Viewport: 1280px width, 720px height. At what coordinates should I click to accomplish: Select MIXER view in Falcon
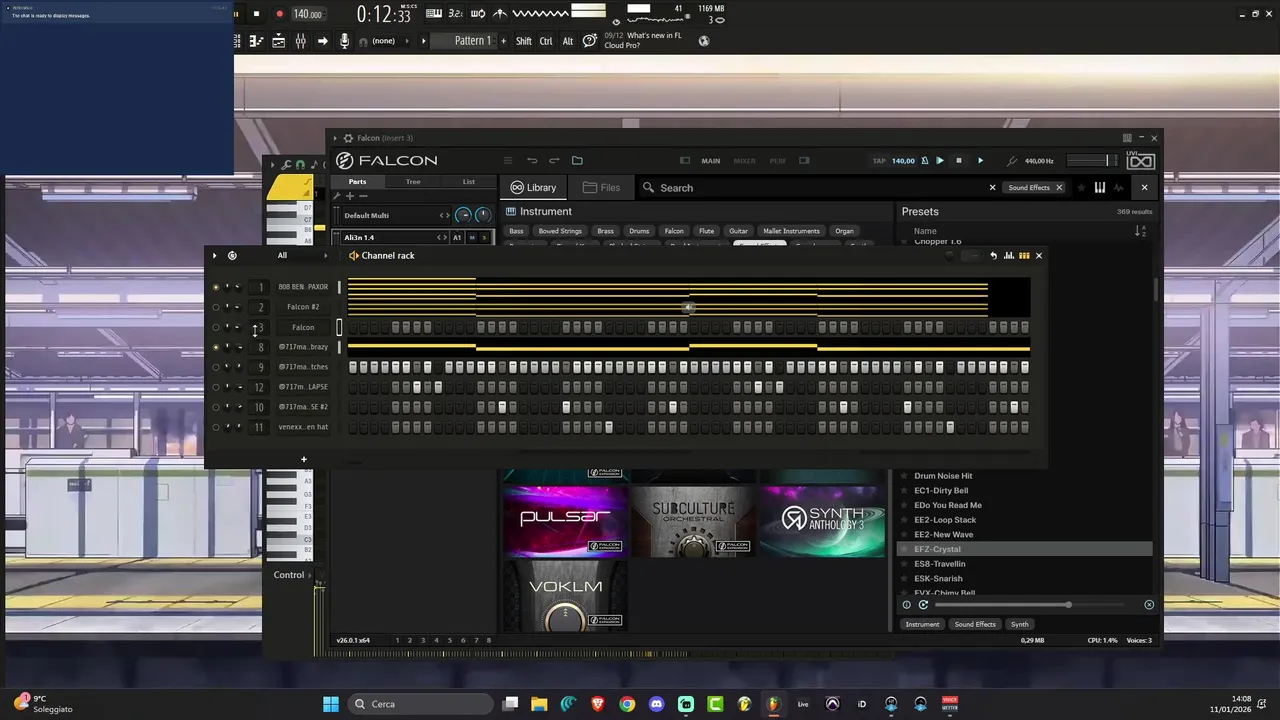(x=745, y=160)
